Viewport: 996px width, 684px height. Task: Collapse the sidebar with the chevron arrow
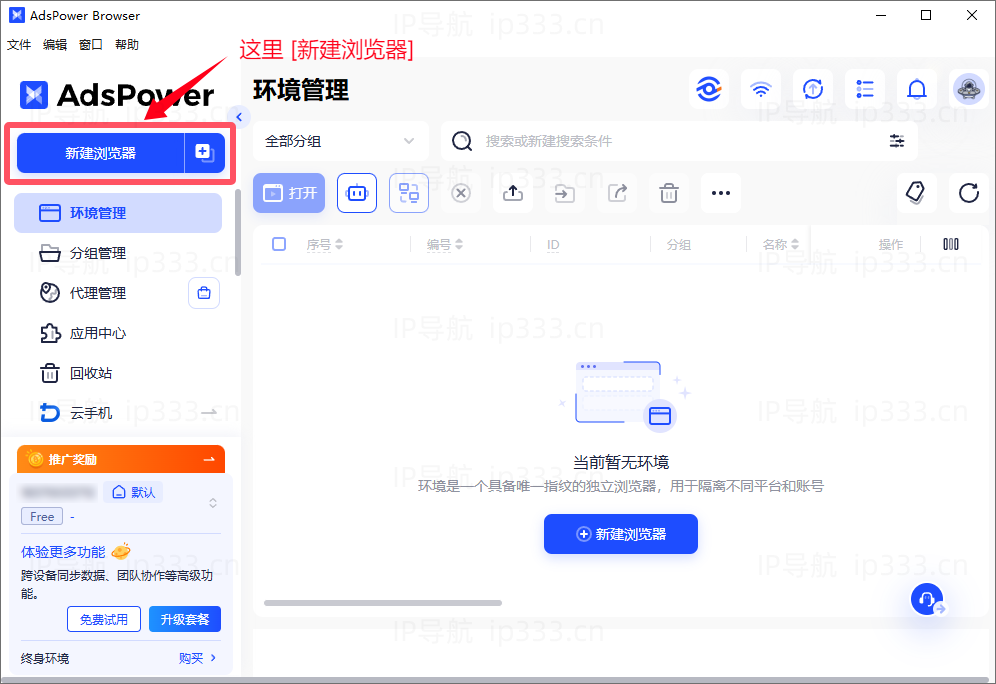[x=239, y=117]
